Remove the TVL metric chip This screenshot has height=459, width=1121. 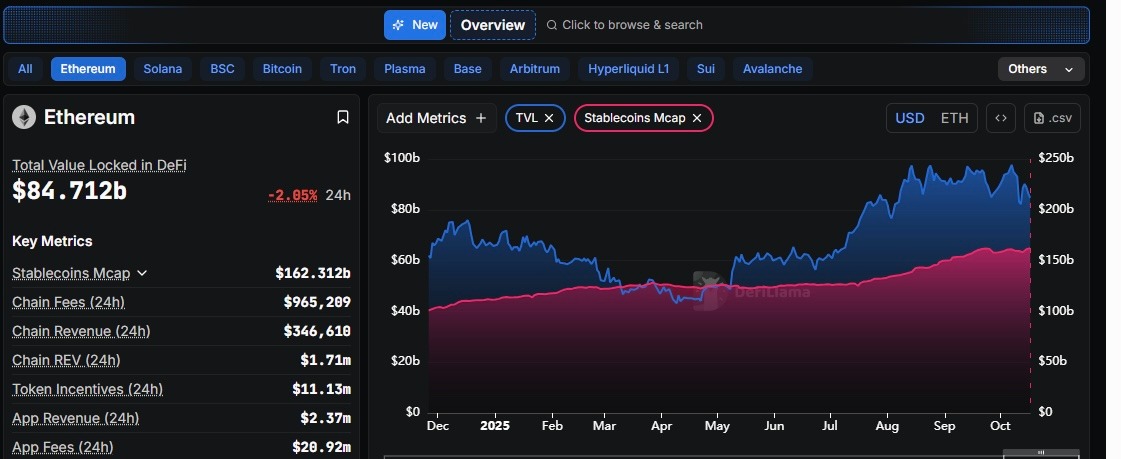(549, 118)
